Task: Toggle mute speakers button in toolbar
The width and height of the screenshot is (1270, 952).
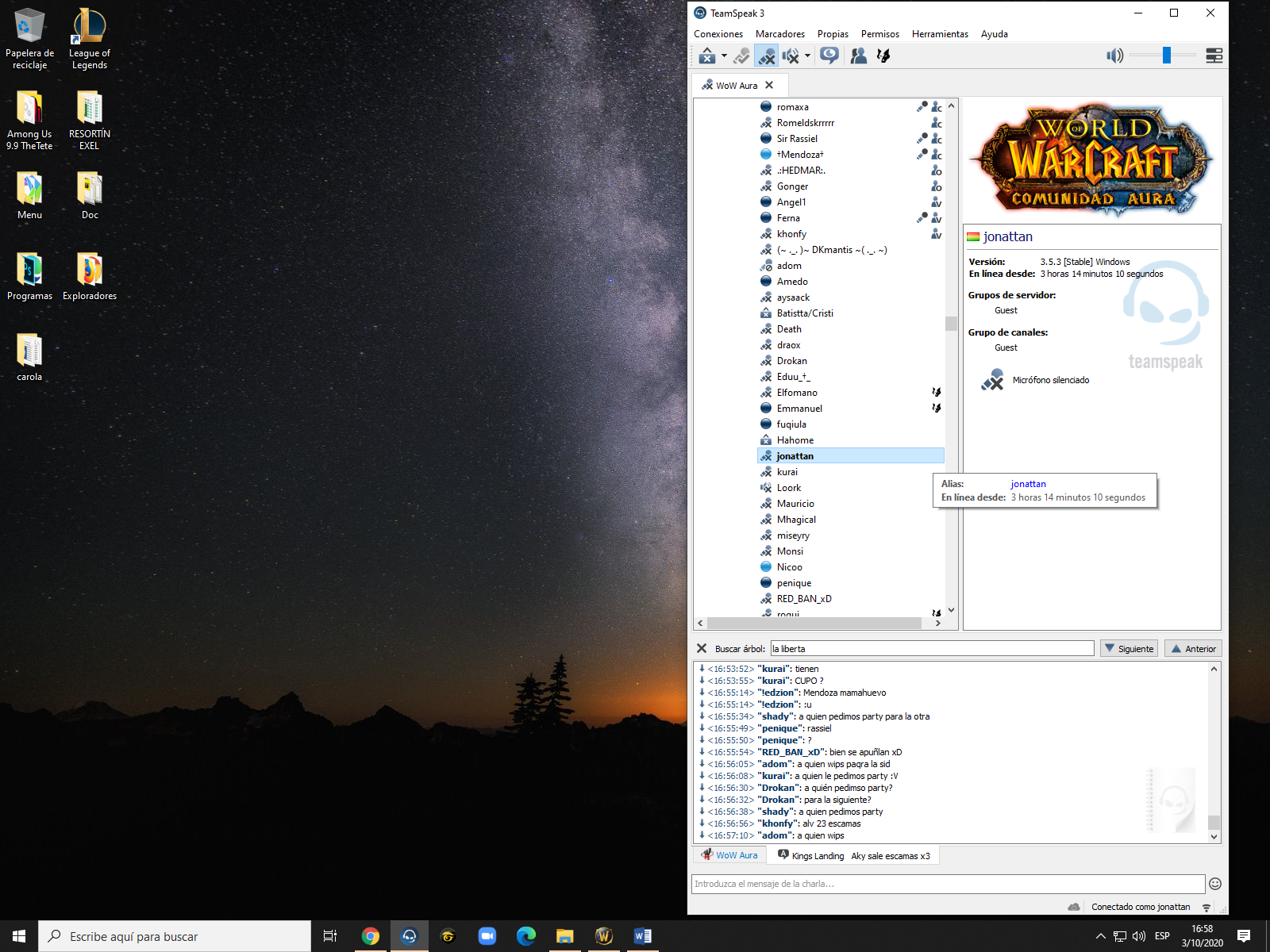Action: [791, 56]
